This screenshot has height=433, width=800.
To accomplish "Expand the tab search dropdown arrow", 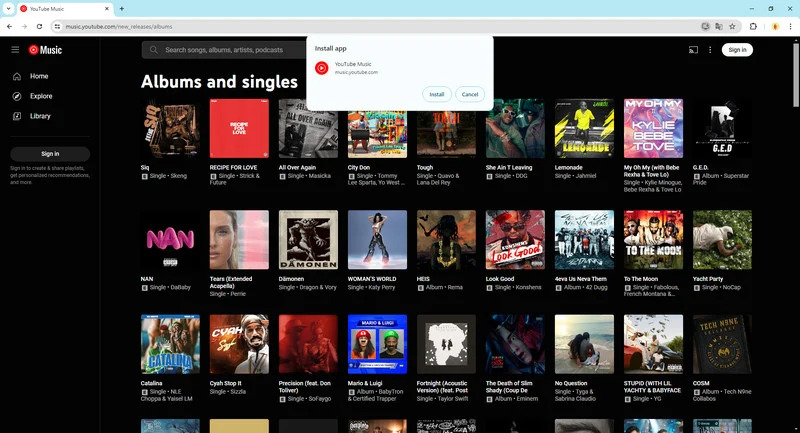I will pyautogui.click(x=8, y=8).
